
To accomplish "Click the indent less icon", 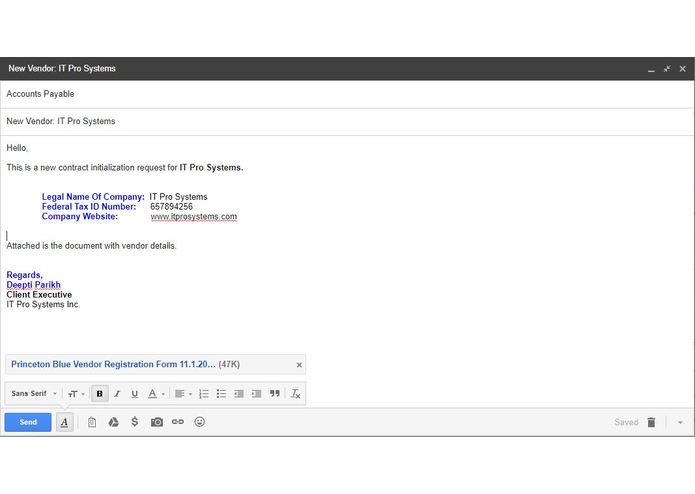I will tap(239, 393).
